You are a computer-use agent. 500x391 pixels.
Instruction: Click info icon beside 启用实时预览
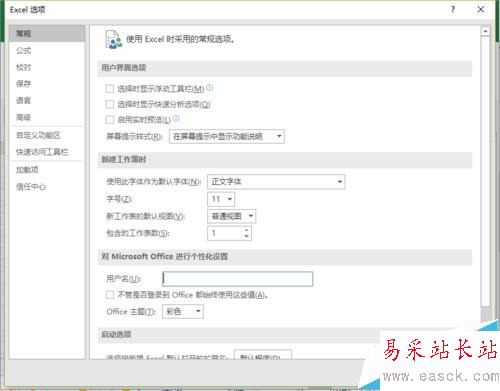[x=176, y=118]
